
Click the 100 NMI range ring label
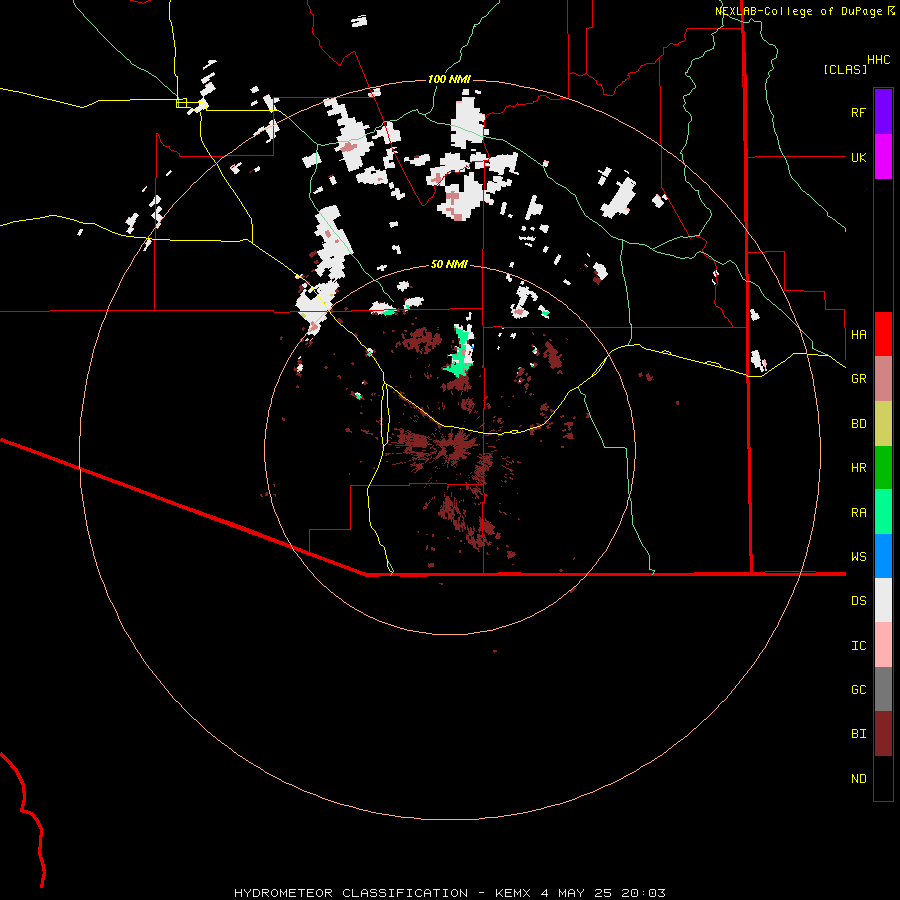[x=449, y=79]
